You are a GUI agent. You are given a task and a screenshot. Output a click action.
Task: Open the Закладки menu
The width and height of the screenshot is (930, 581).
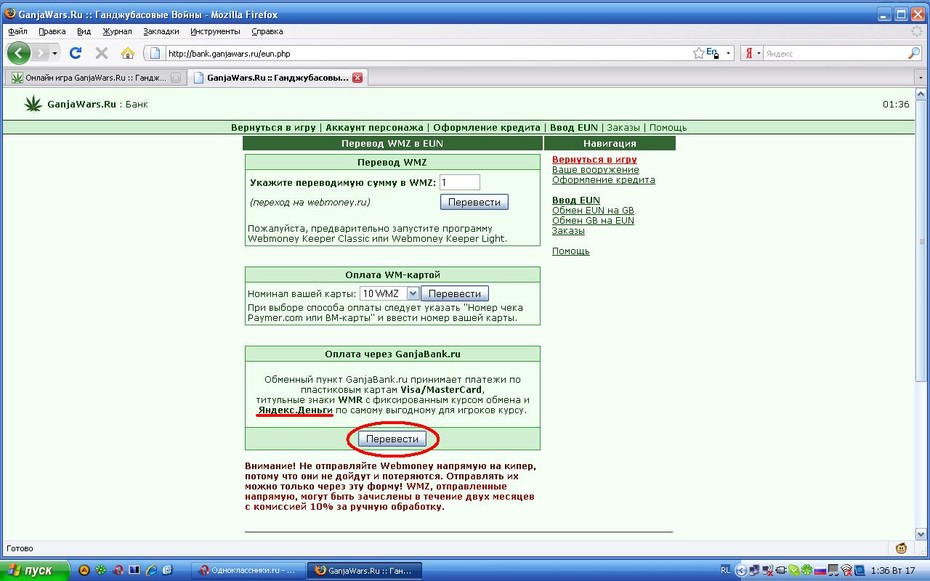(x=161, y=31)
